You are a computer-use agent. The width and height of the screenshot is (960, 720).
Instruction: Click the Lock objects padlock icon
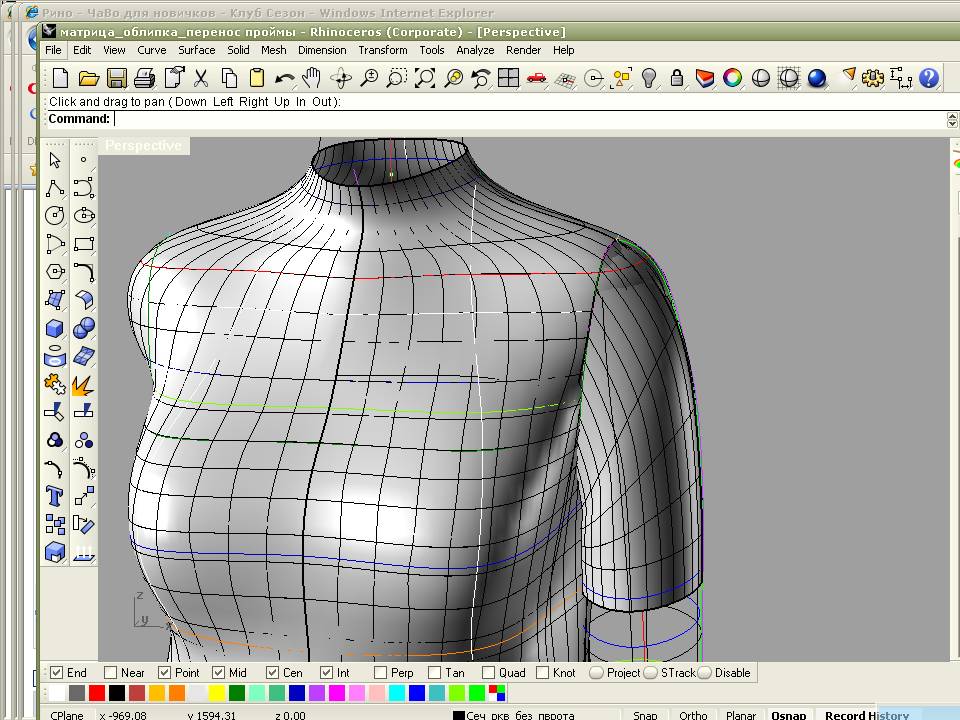(677, 78)
